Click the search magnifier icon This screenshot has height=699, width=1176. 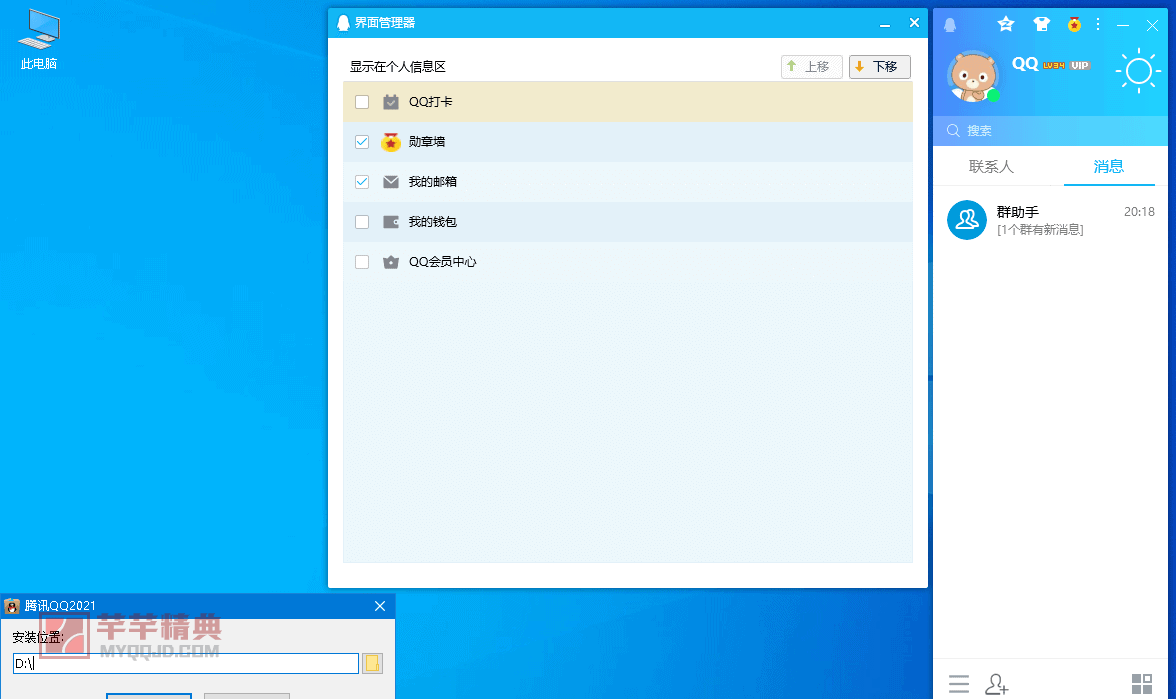[x=953, y=130]
